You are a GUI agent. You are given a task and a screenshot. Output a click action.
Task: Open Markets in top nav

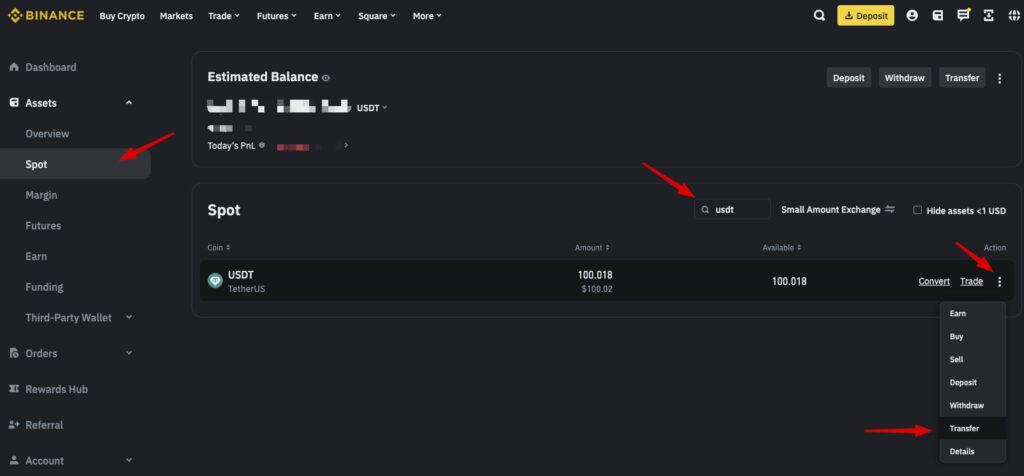tap(176, 16)
